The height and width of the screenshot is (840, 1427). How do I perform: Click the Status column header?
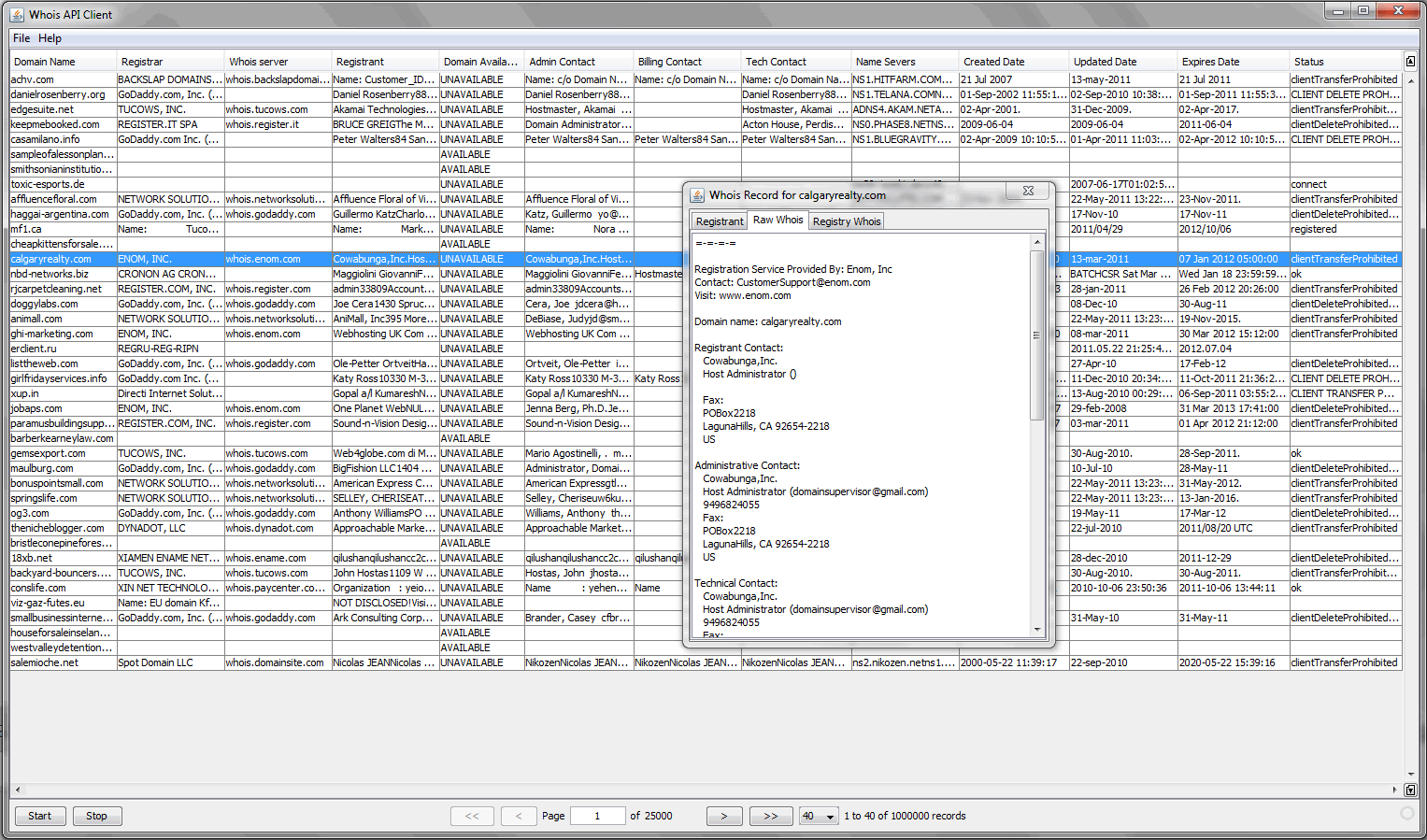point(1346,62)
